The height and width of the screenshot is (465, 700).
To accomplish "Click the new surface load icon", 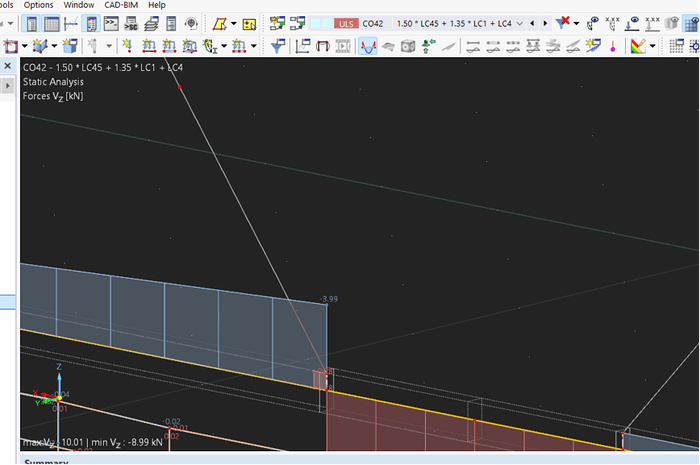I will coord(189,46).
